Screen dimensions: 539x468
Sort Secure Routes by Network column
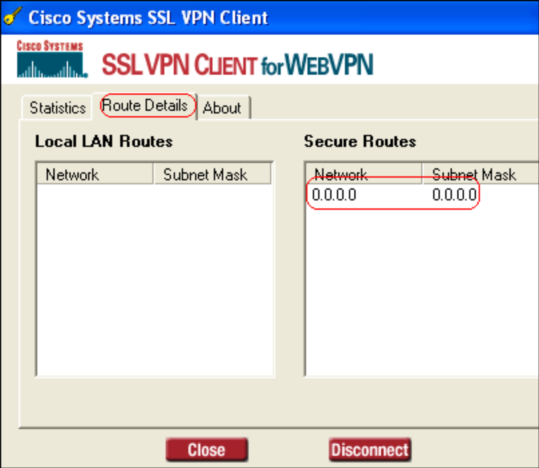point(364,174)
